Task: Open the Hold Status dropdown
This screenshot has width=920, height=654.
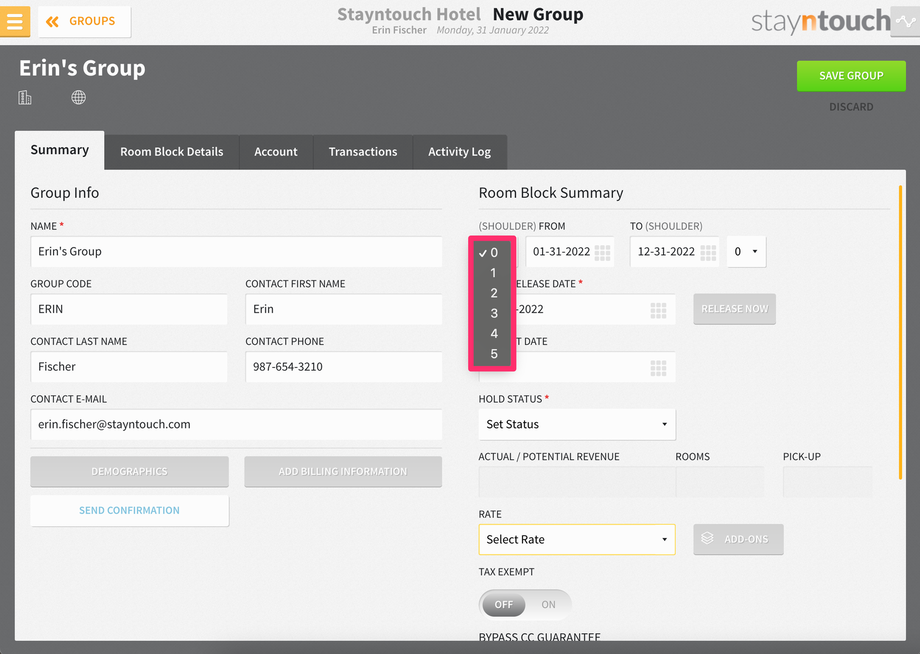Action: coord(577,425)
